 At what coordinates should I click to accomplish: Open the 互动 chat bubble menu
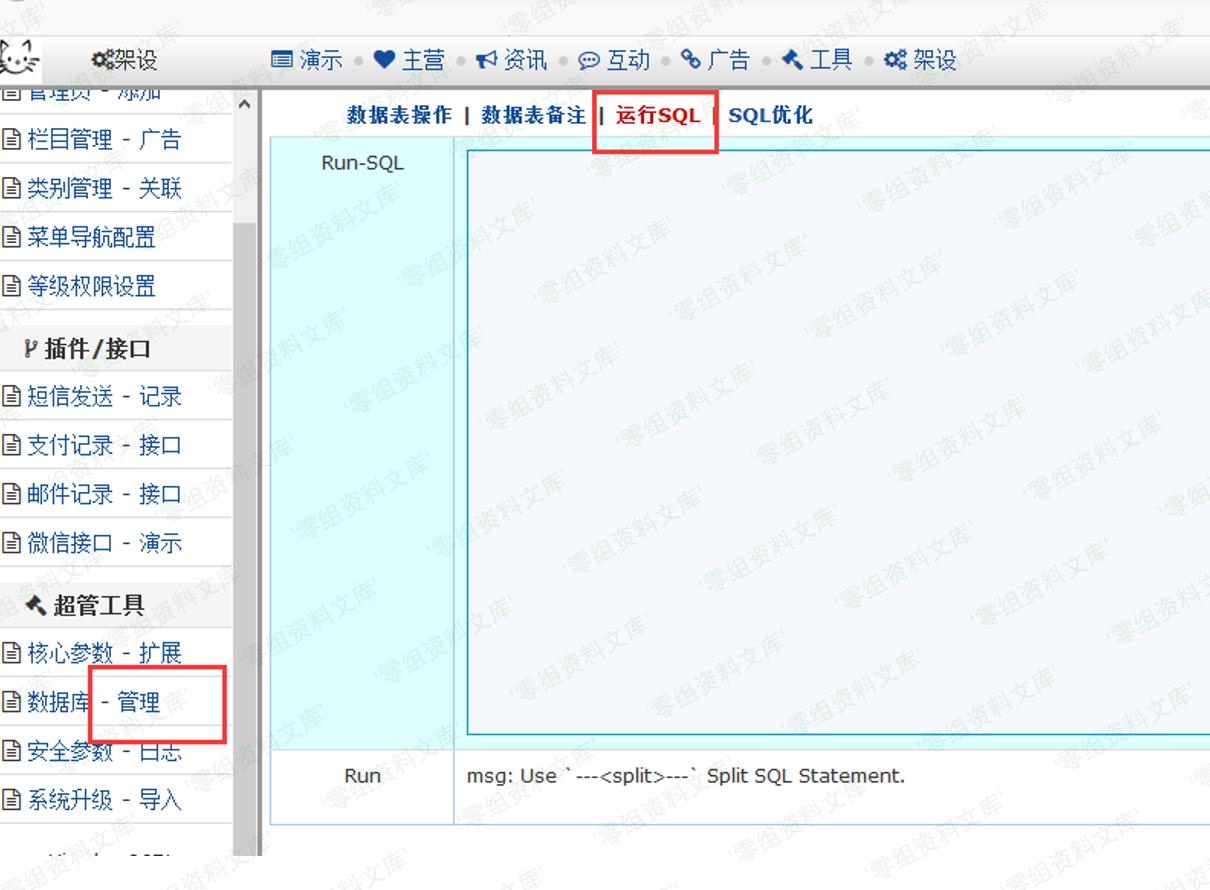[x=614, y=60]
